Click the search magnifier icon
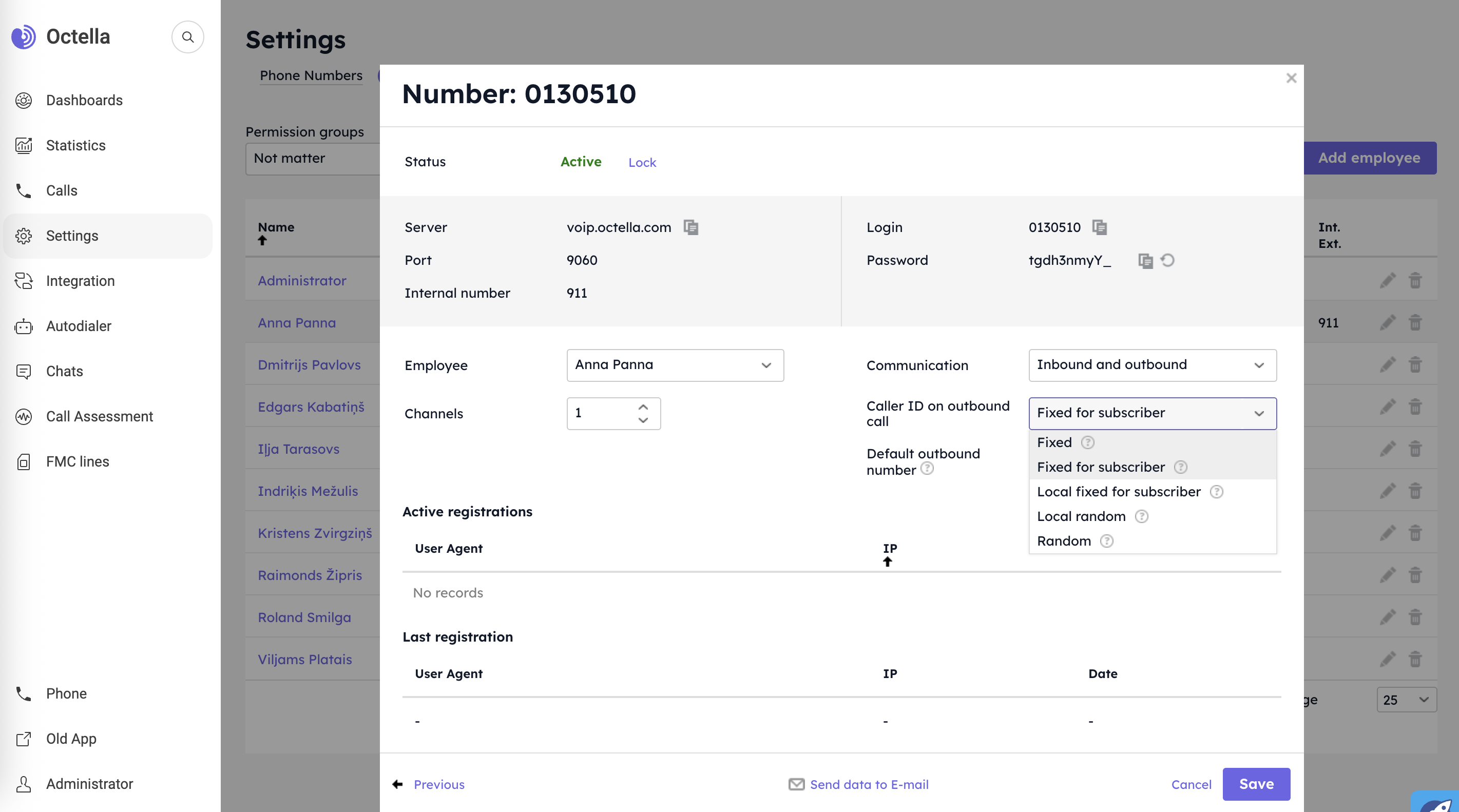 pyautogui.click(x=187, y=37)
